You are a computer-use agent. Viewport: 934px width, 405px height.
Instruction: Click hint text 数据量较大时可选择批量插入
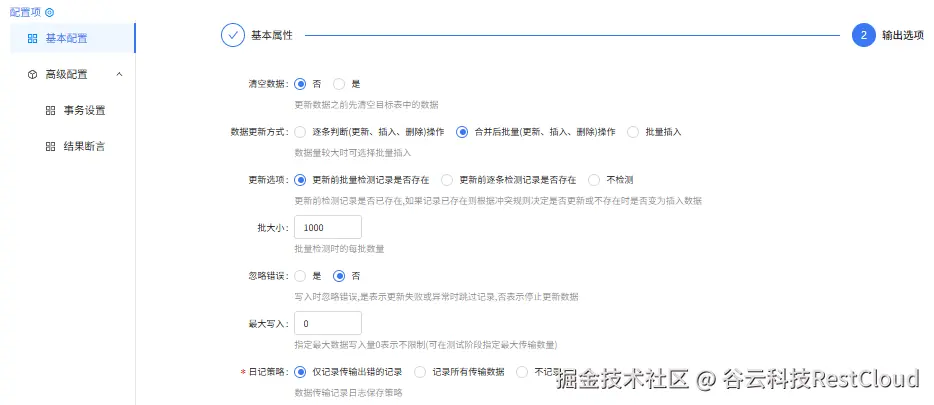coord(353,153)
